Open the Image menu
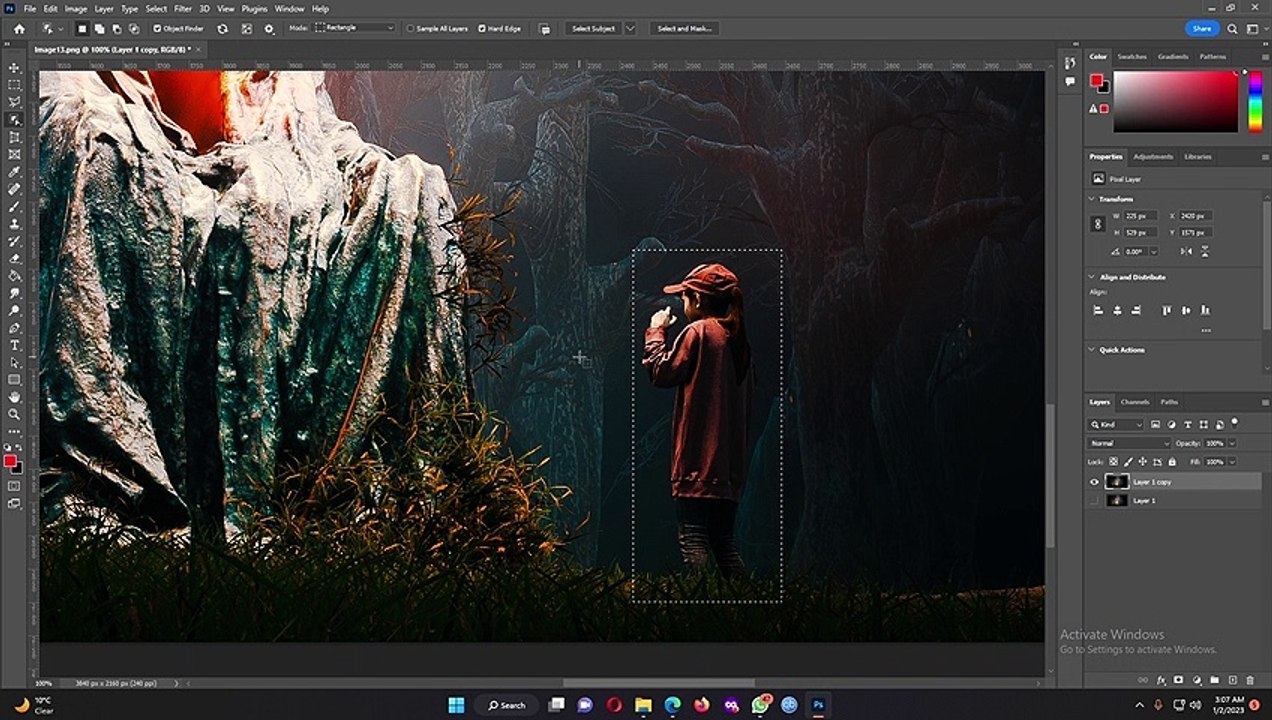The image size is (1272, 720). (x=76, y=8)
